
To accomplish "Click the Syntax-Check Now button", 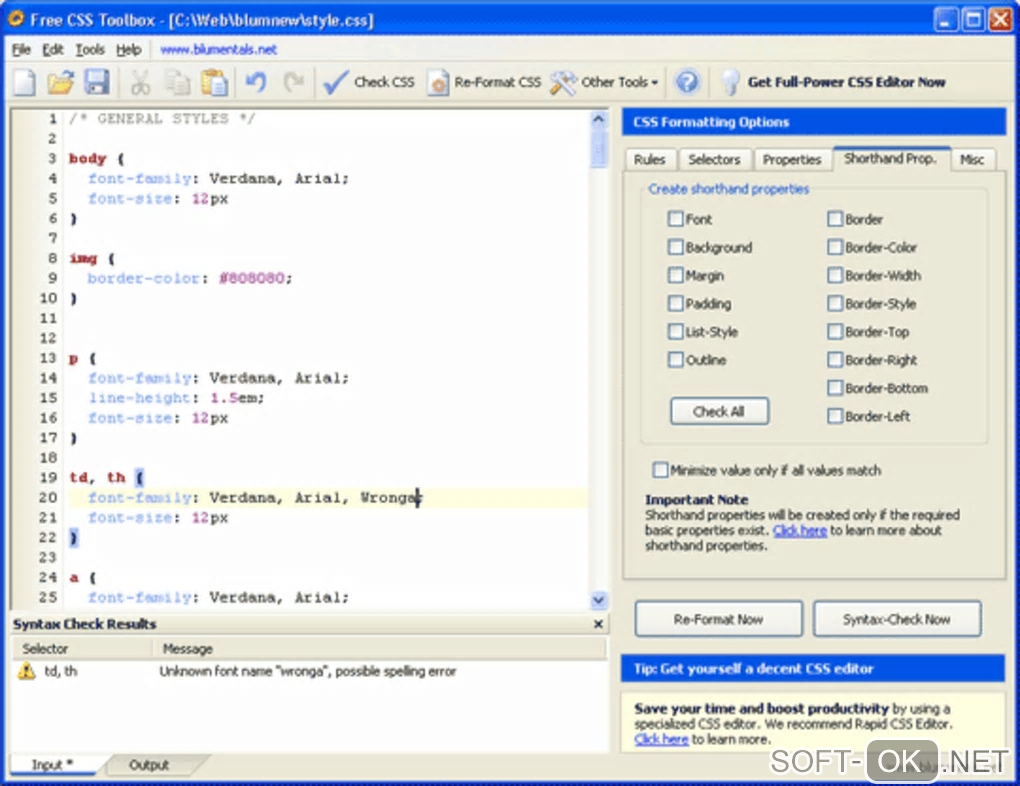I will pos(896,619).
